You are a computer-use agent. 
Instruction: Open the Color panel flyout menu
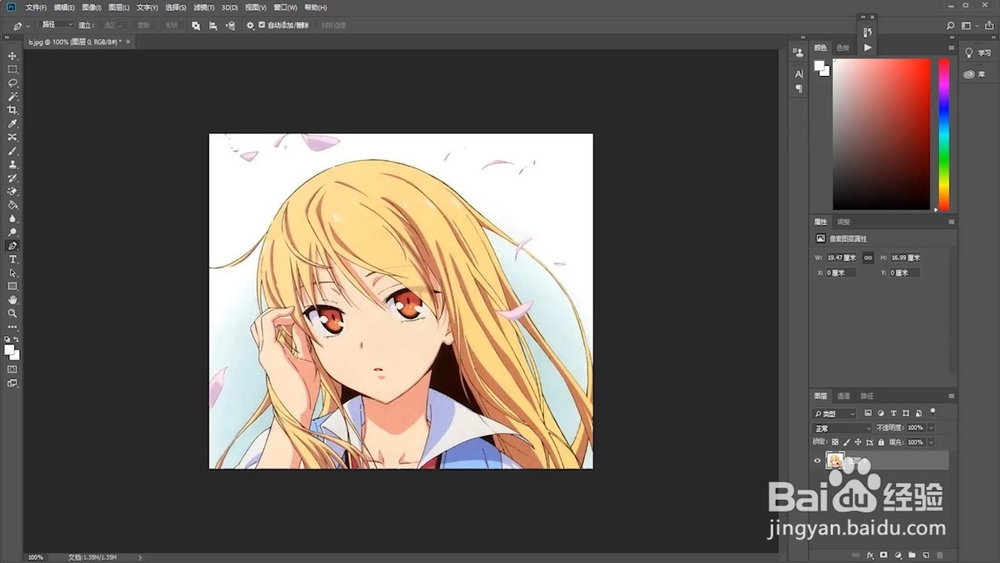click(951, 48)
